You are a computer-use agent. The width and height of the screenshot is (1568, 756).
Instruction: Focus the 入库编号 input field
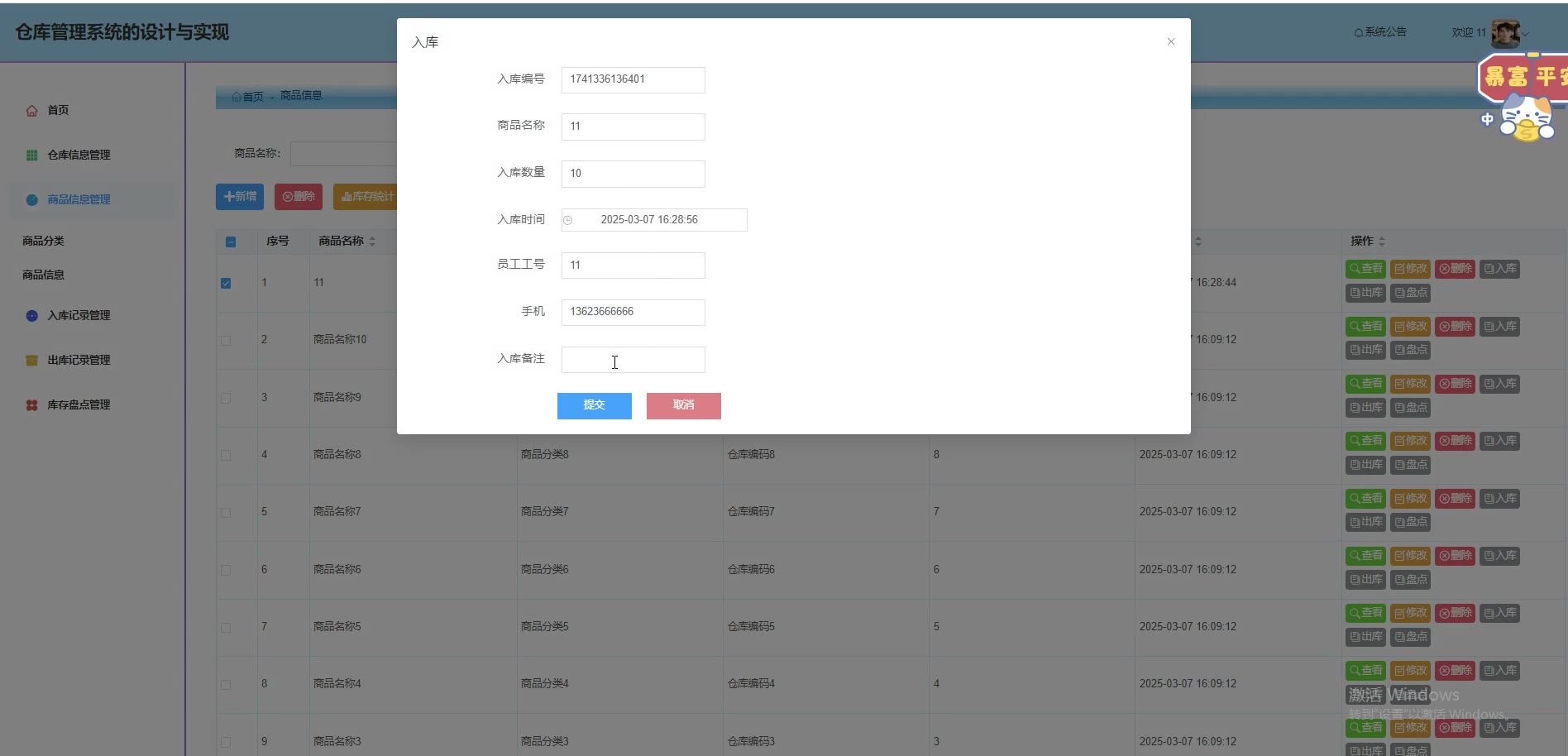tap(633, 80)
